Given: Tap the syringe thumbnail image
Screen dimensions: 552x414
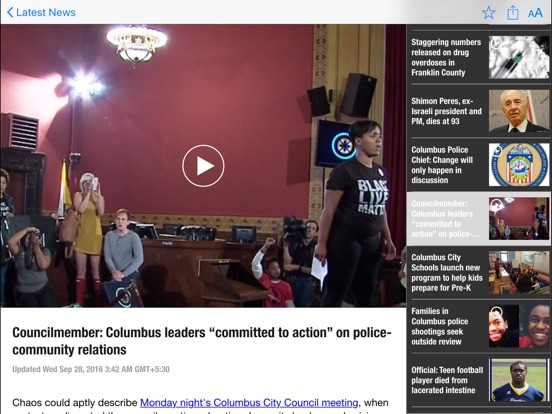Looking at the screenshot, I should click(519, 57).
